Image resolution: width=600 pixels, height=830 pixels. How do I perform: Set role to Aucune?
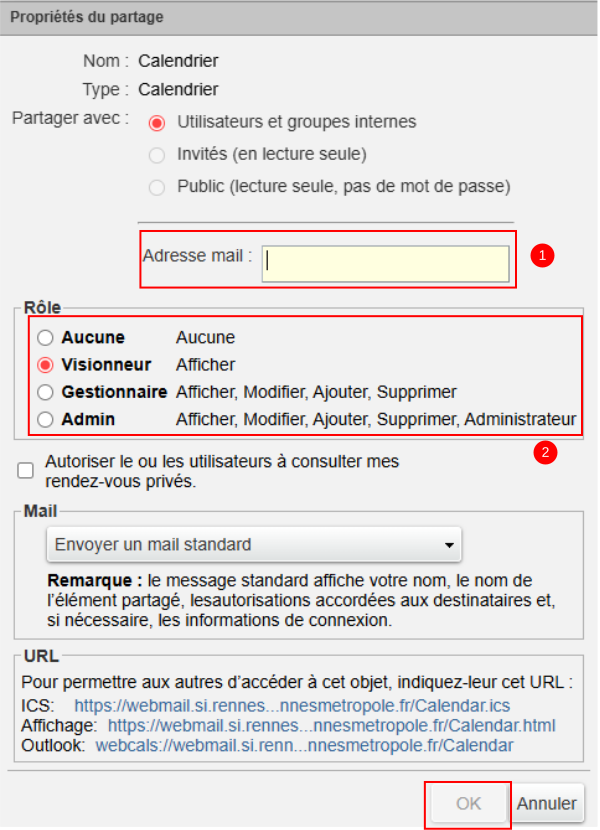45,338
